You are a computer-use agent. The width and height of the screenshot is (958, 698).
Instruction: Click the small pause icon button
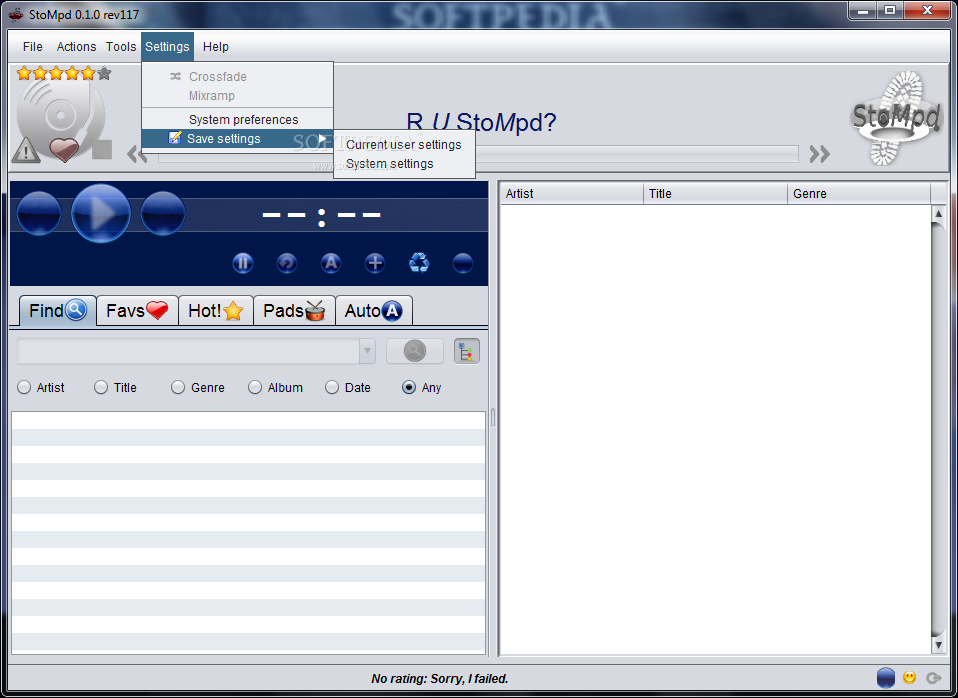tap(243, 263)
